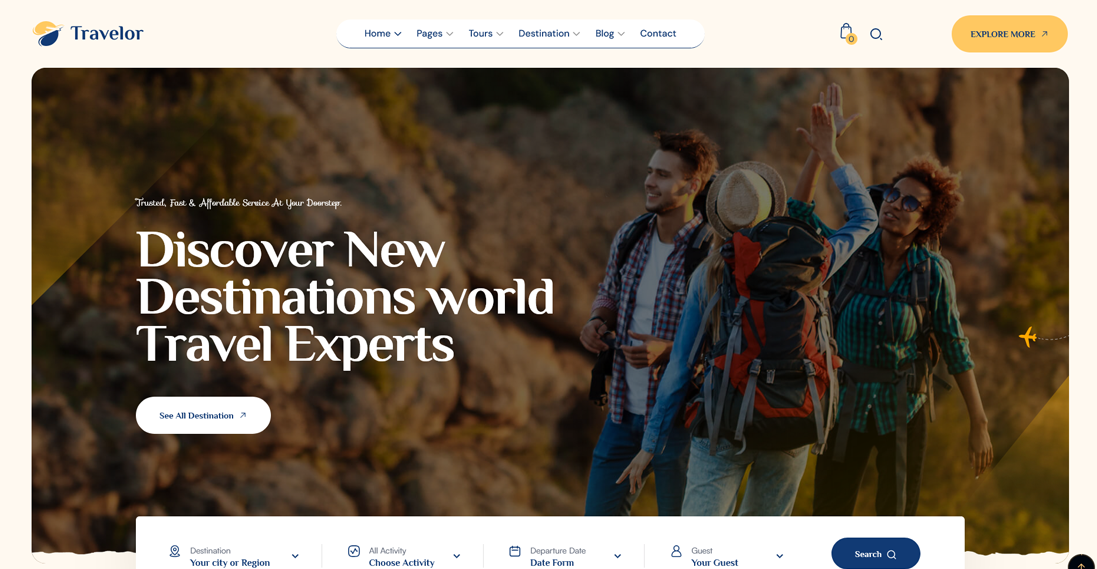Image resolution: width=1097 pixels, height=569 pixels.
Task: Open the Blog menu
Action: (x=610, y=34)
